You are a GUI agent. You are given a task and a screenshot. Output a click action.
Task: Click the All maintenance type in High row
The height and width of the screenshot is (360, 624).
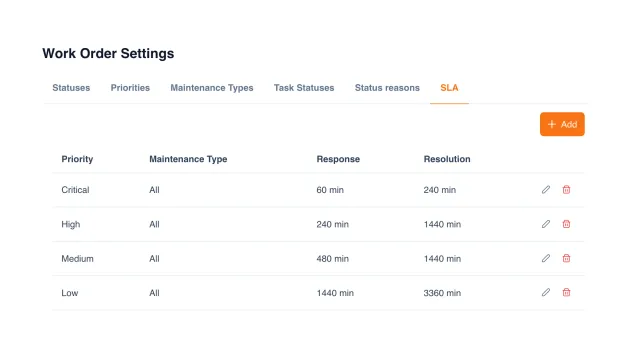pyautogui.click(x=154, y=224)
